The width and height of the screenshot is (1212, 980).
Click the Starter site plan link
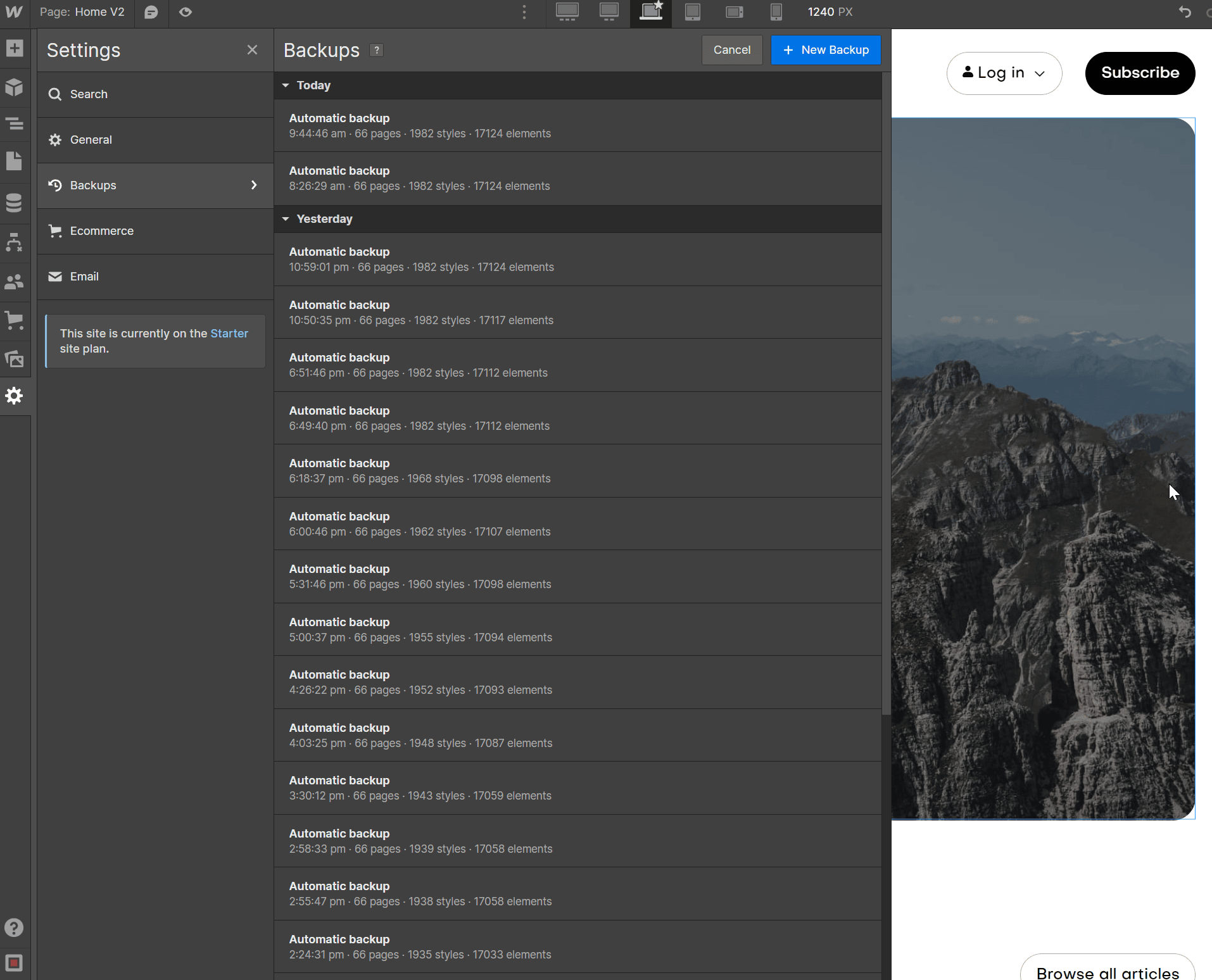tap(230, 333)
